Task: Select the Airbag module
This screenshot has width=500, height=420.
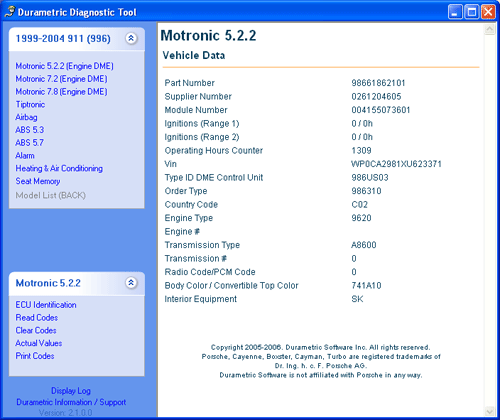Action: [x=26, y=117]
